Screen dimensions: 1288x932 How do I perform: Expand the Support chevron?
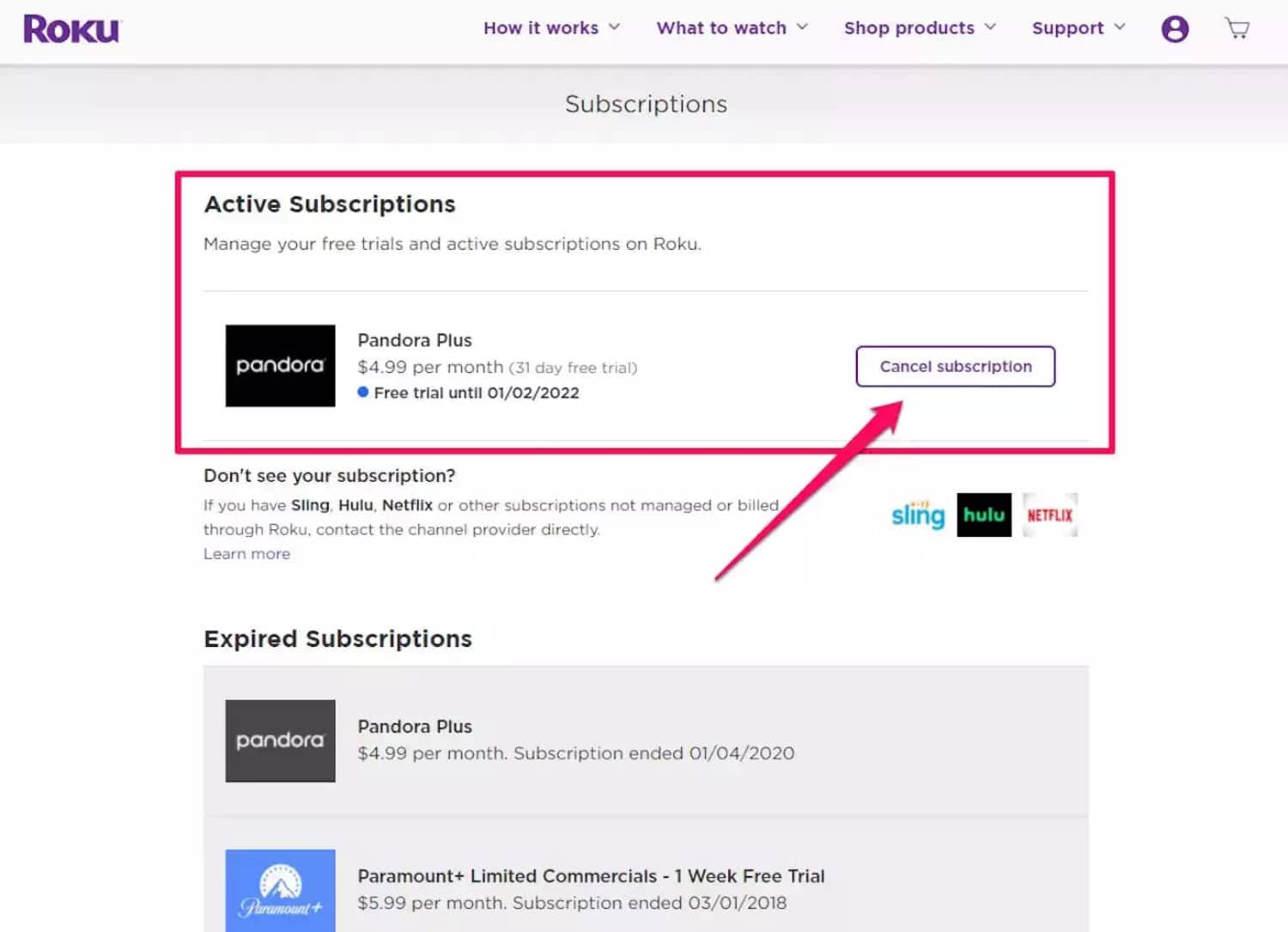(1119, 27)
